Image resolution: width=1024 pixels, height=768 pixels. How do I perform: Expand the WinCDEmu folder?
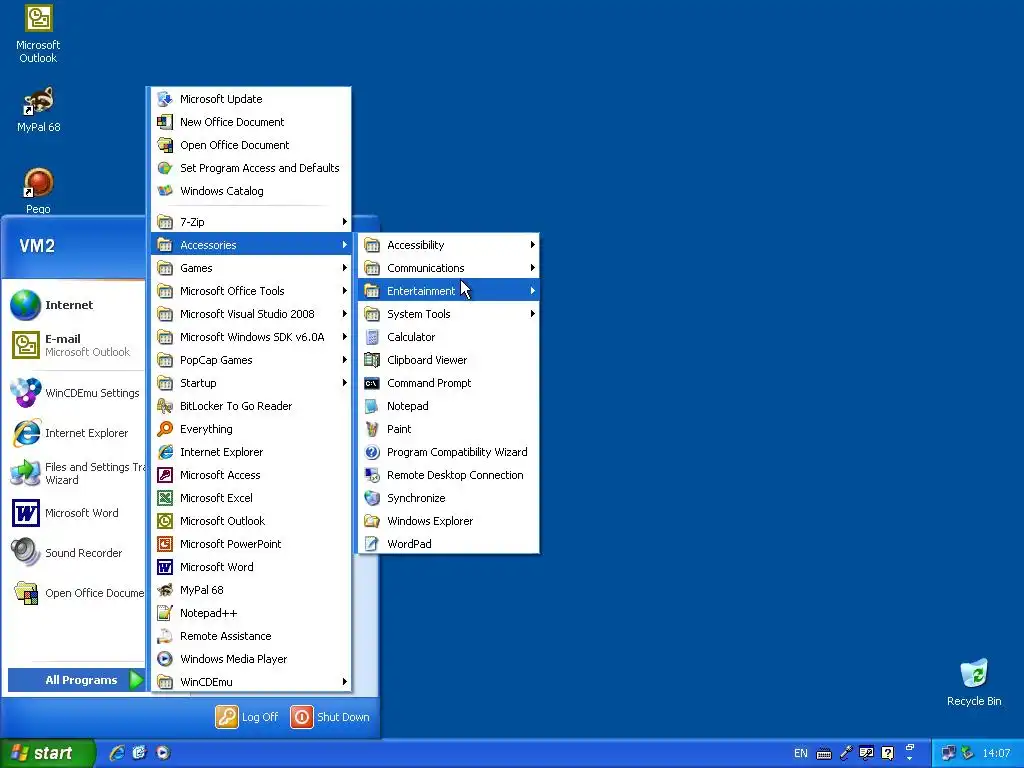[251, 682]
